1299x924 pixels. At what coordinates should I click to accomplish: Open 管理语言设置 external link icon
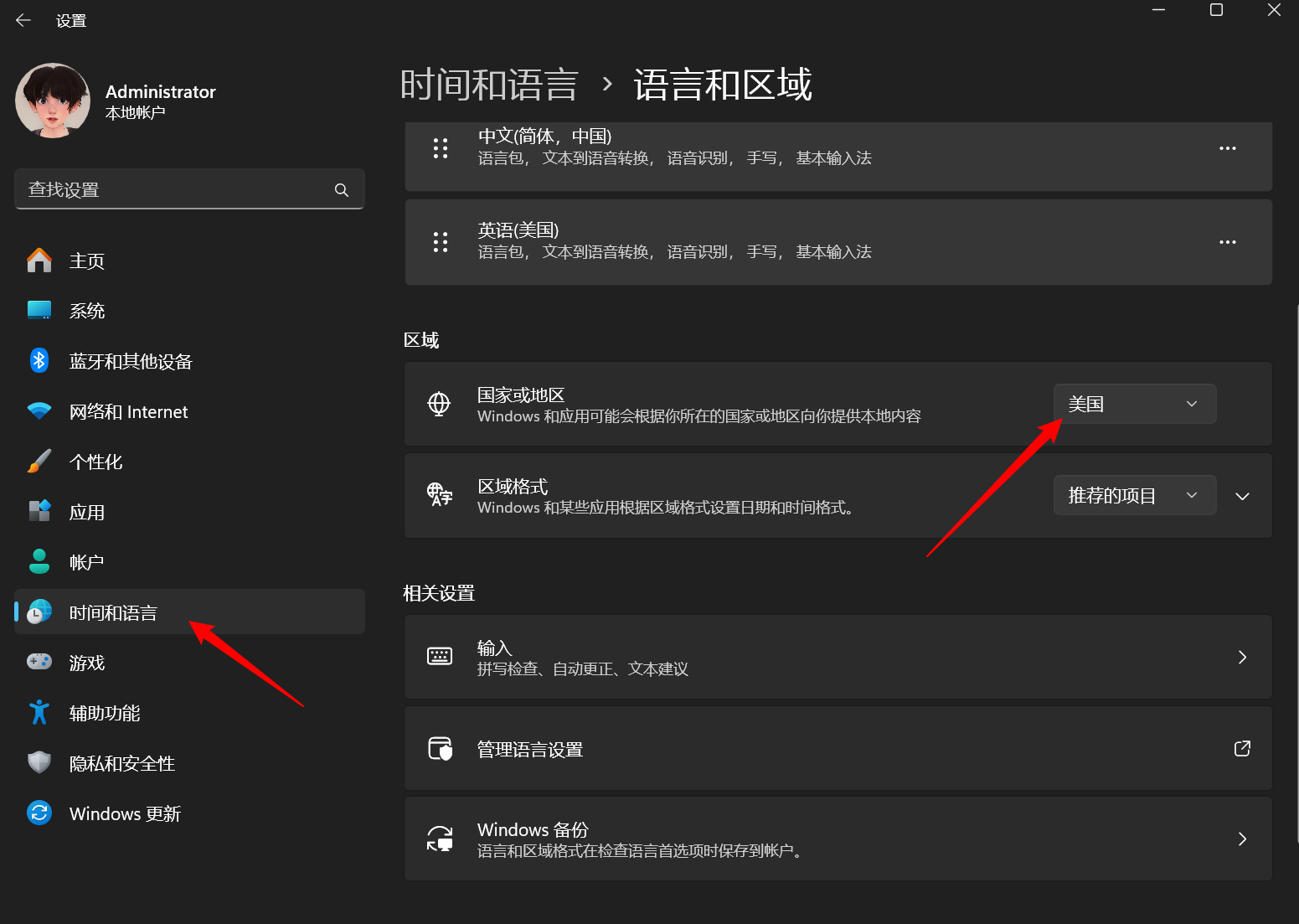click(x=1243, y=748)
